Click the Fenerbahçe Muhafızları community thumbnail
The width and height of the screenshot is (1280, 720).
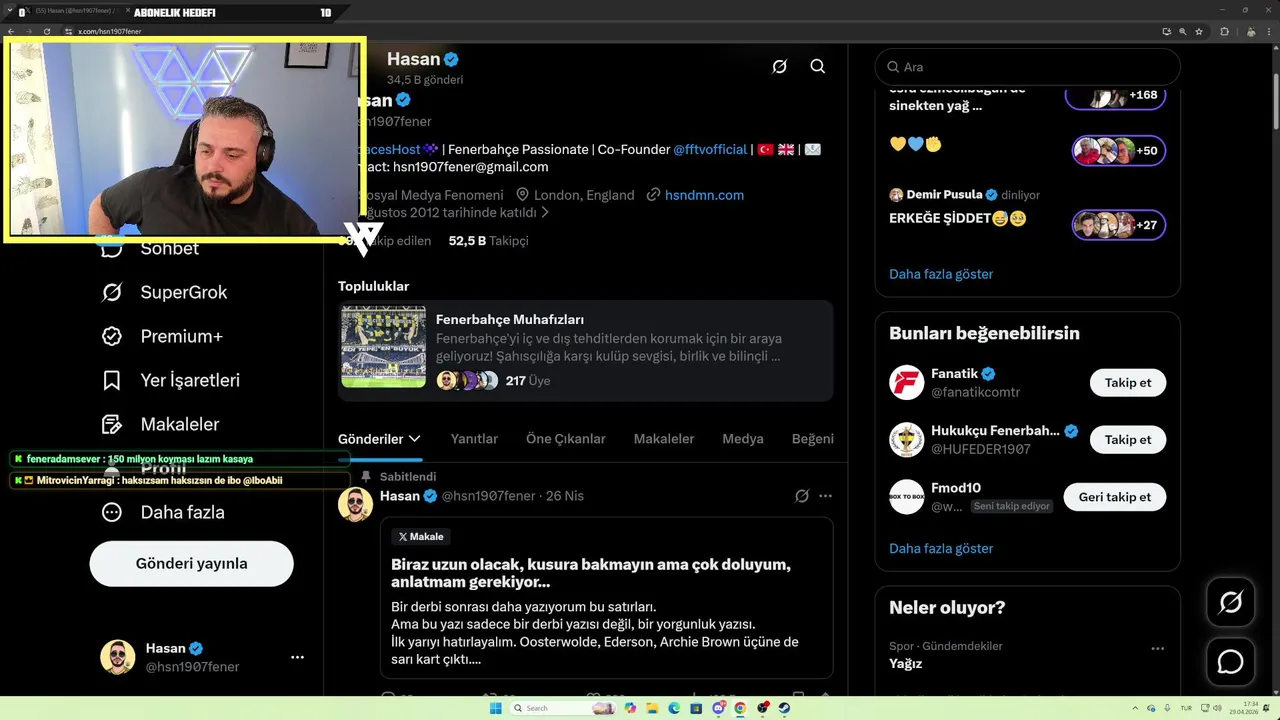(x=383, y=347)
